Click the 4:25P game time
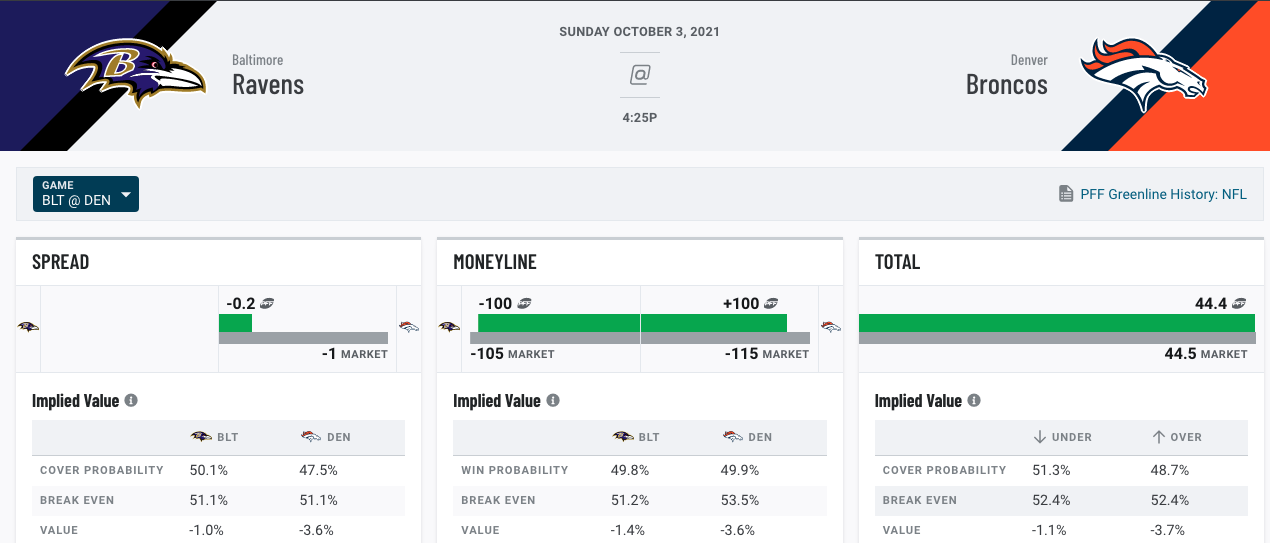The image size is (1270, 543). click(639, 118)
